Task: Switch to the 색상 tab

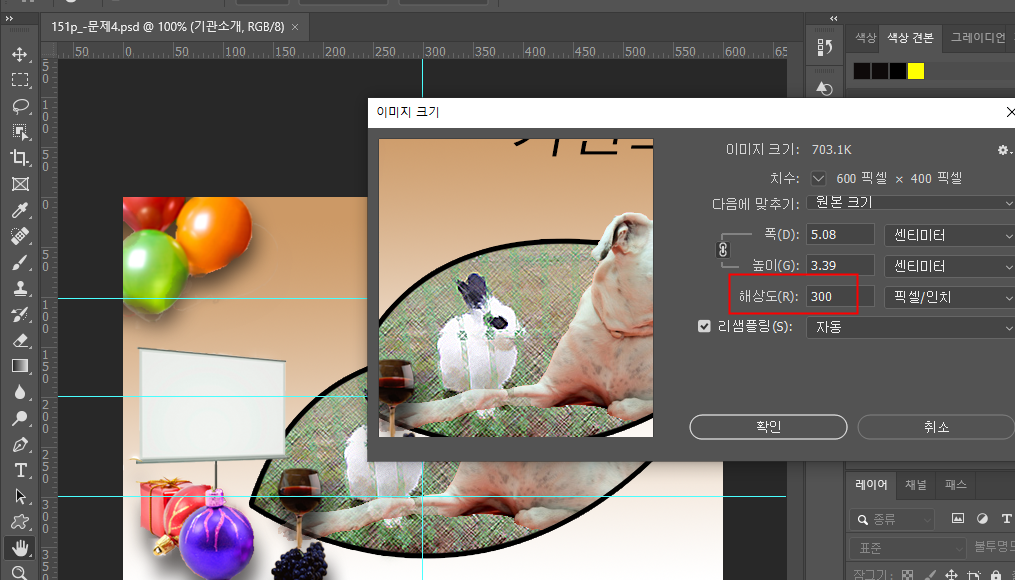Action: click(865, 38)
